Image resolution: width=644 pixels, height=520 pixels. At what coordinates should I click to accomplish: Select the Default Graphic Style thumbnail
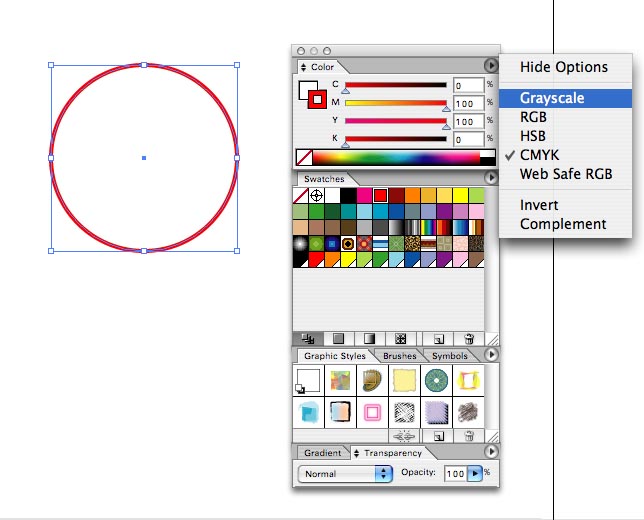pyautogui.click(x=308, y=381)
